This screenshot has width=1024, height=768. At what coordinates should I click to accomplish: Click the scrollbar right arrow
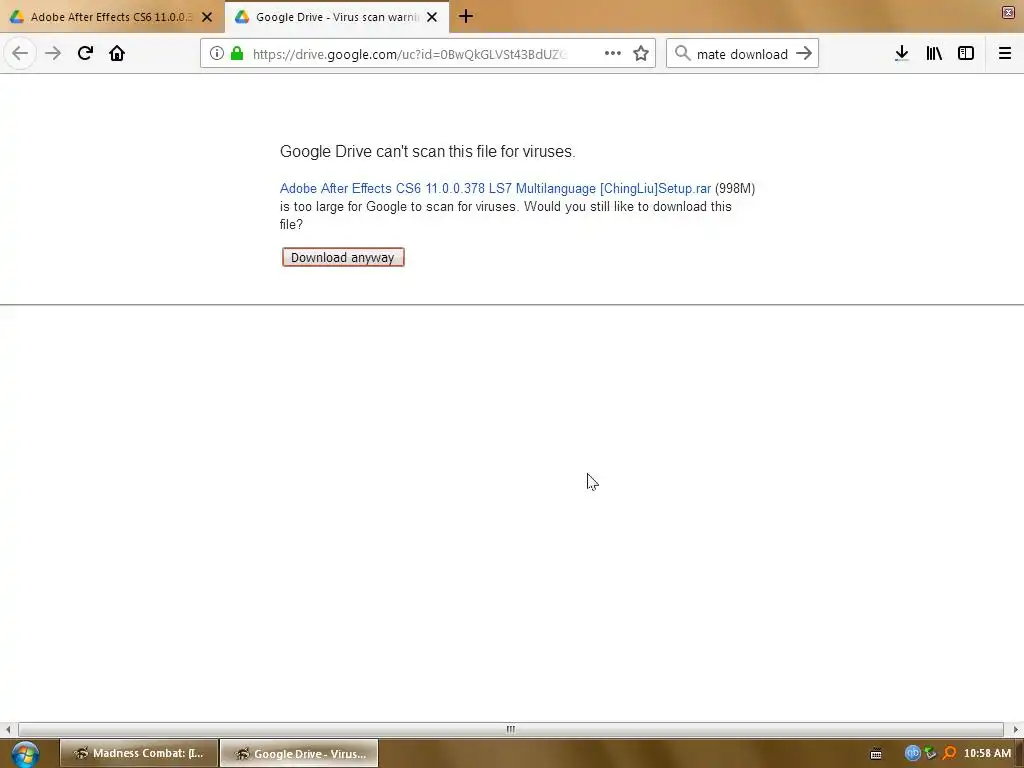pyautogui.click(x=1016, y=729)
